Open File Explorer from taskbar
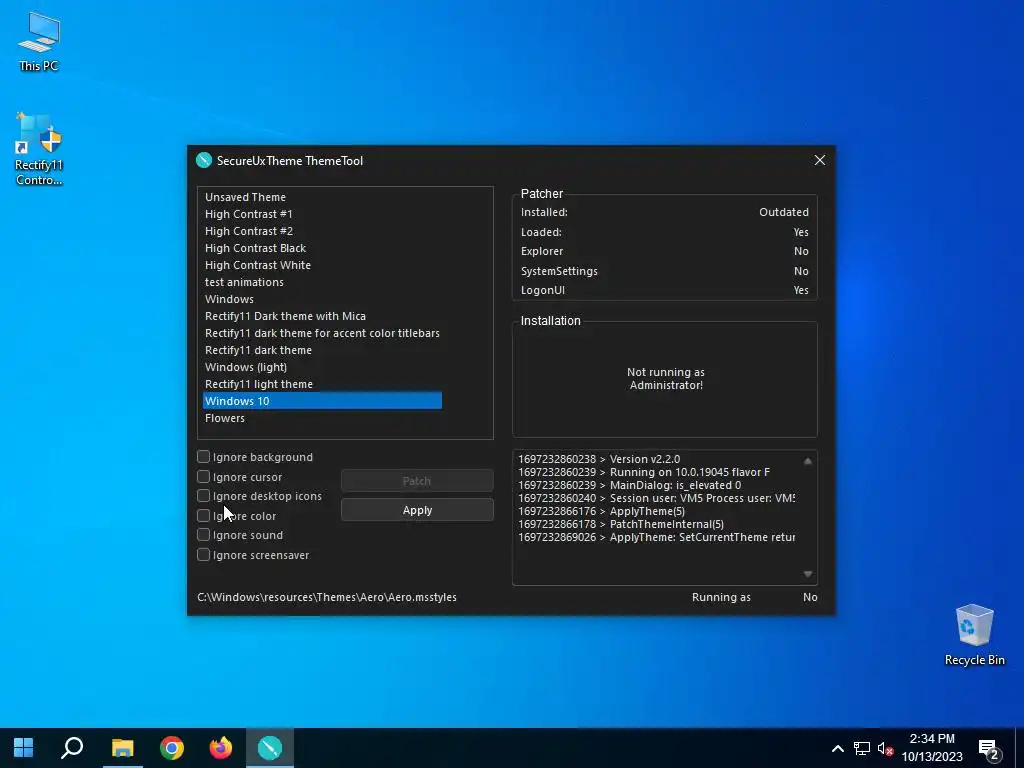Viewport: 1024px width, 768px height. pyautogui.click(x=122, y=748)
